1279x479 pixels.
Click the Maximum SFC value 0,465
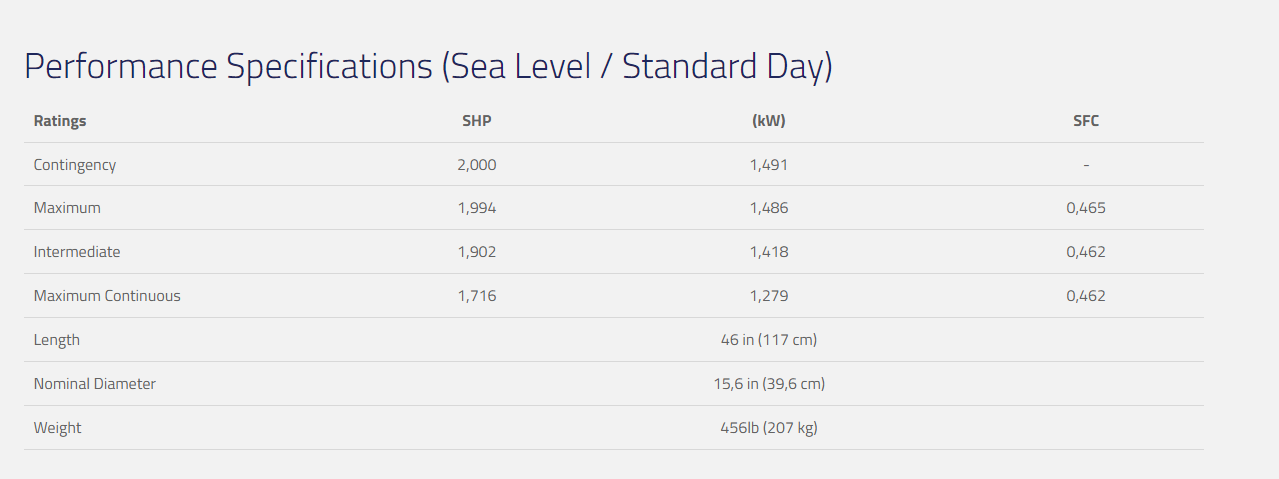pos(1086,208)
